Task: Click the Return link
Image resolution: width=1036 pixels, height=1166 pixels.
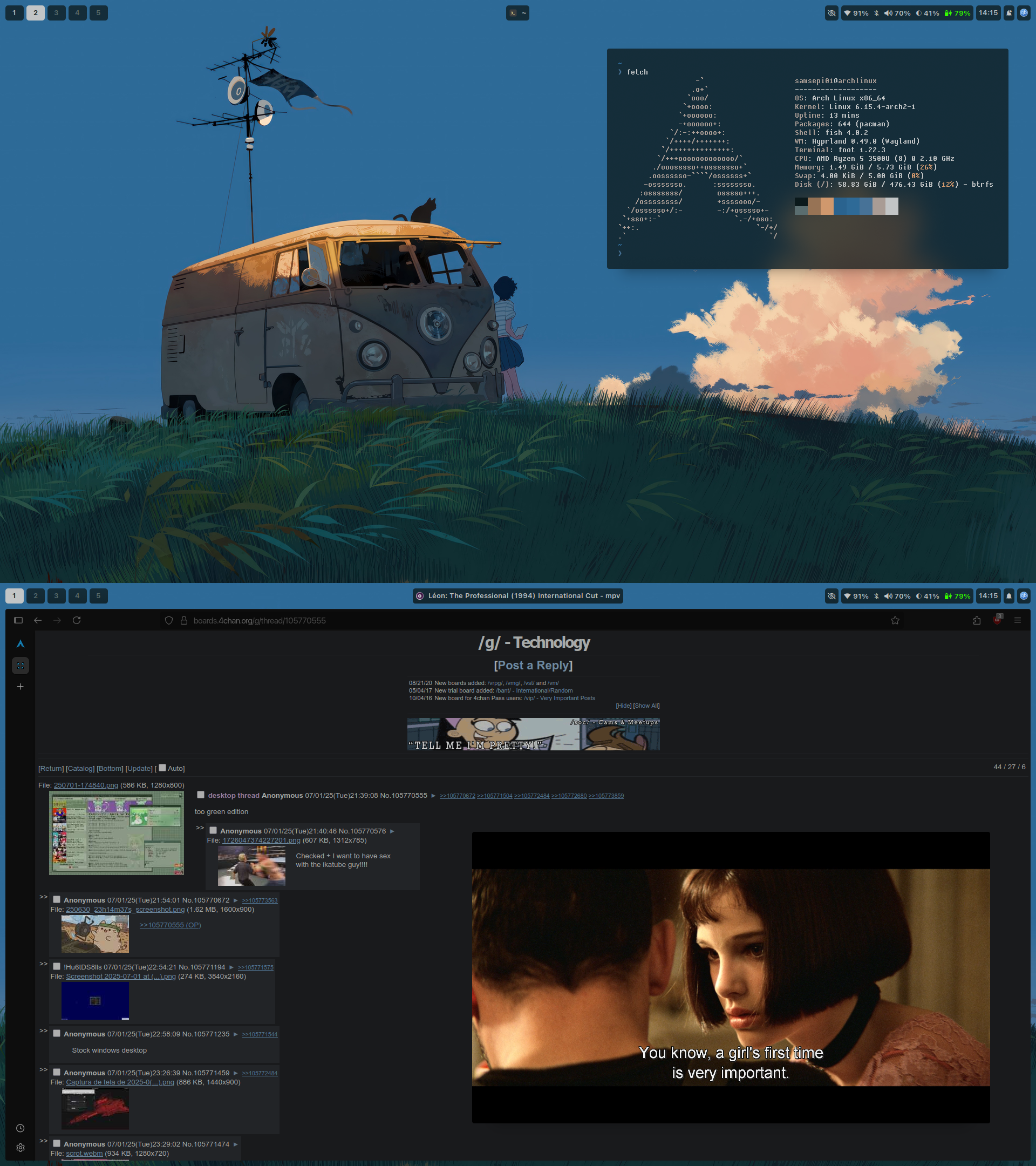Action: click(x=51, y=768)
